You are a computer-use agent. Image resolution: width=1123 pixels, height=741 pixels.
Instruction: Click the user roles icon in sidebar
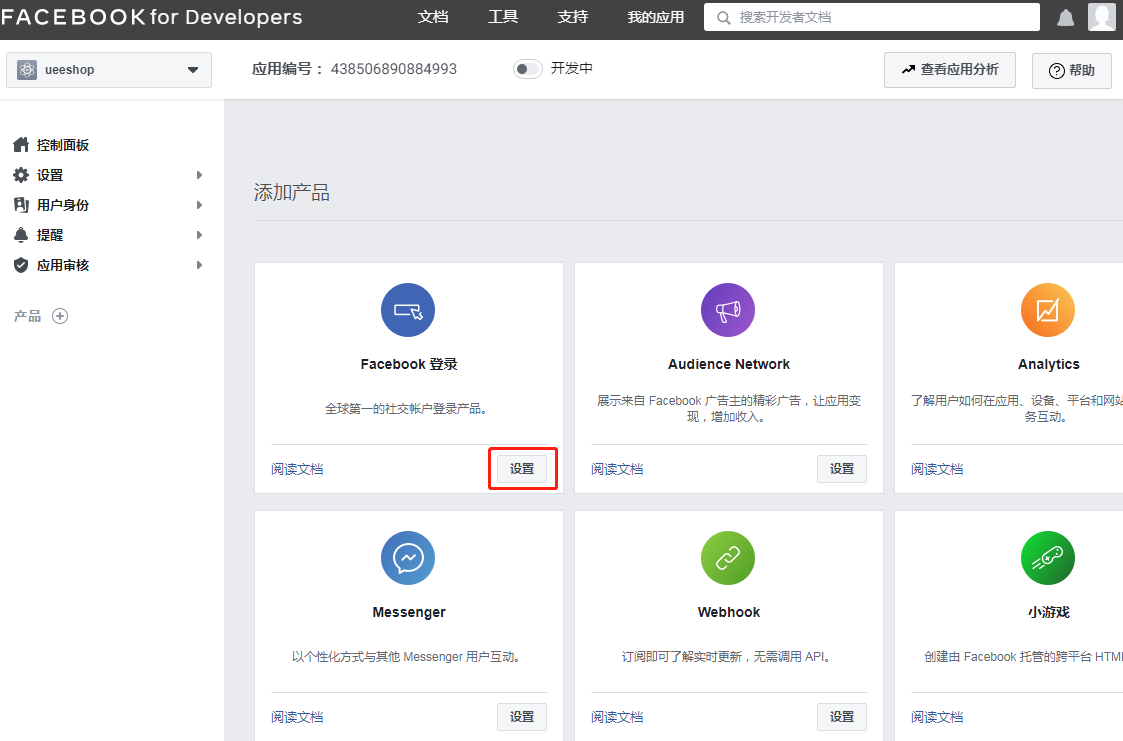[21, 205]
